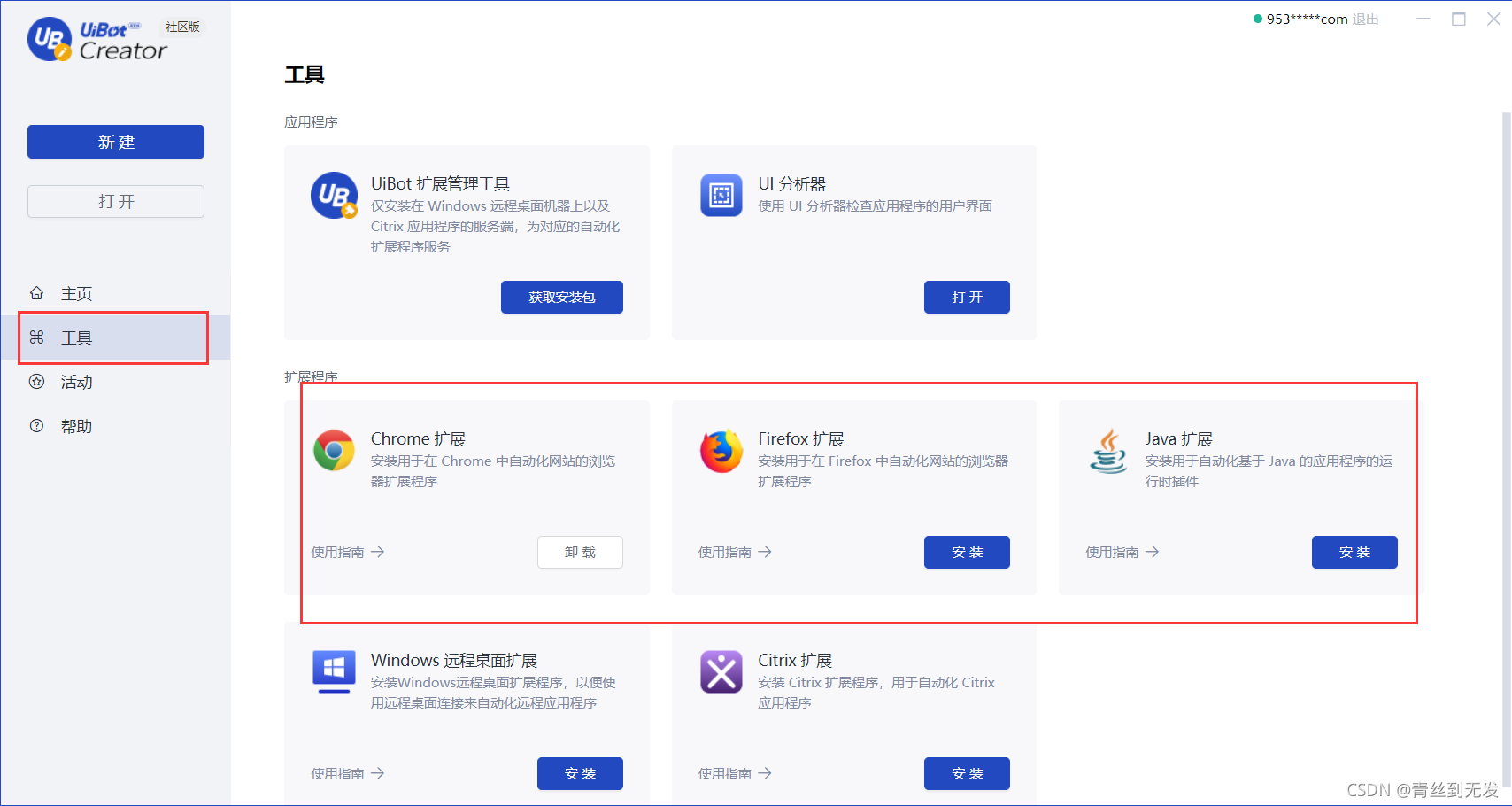Click the 打开 button in sidebar
The image size is (1512, 806).
coord(116,201)
